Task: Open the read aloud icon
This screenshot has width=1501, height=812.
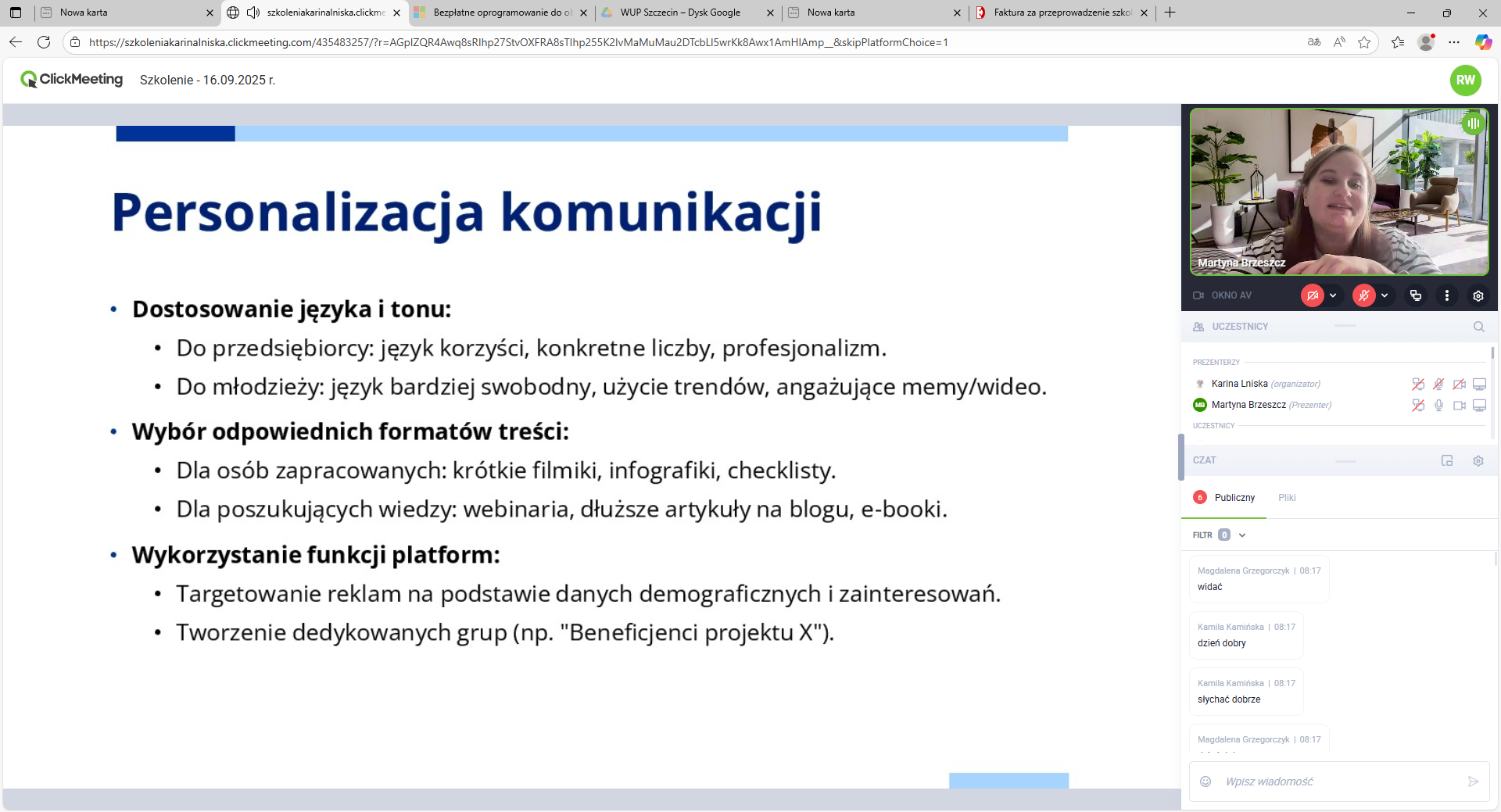Action: tap(1339, 42)
